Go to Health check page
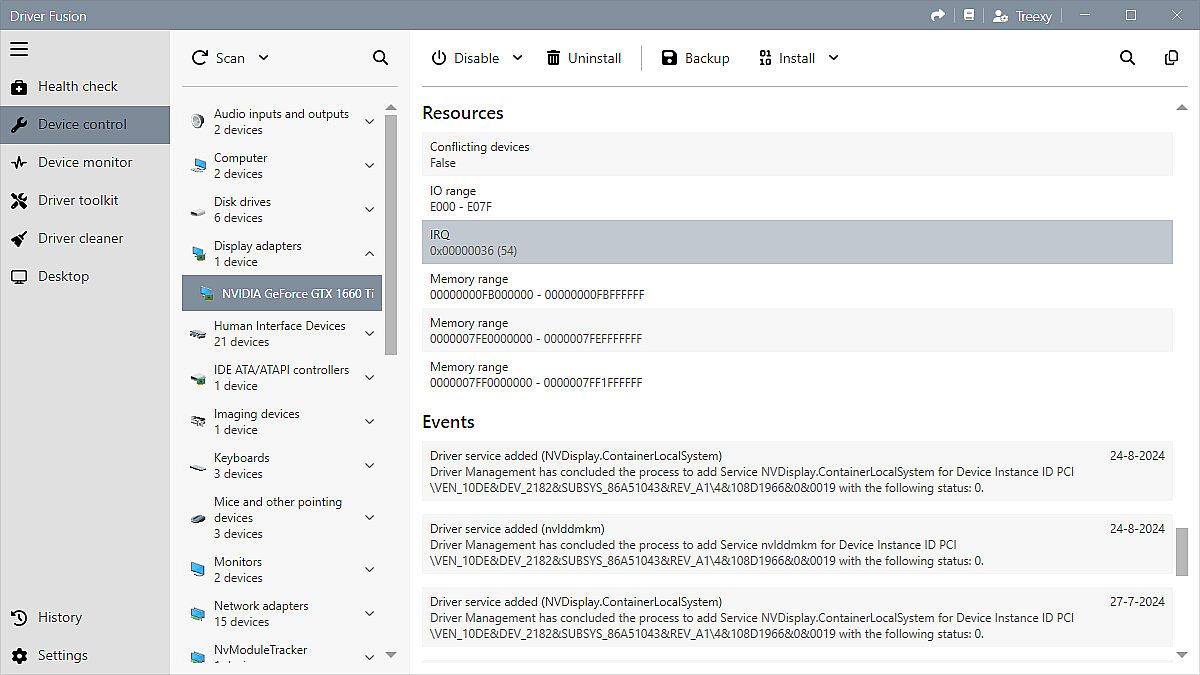Image resolution: width=1200 pixels, height=675 pixels. [x=77, y=87]
